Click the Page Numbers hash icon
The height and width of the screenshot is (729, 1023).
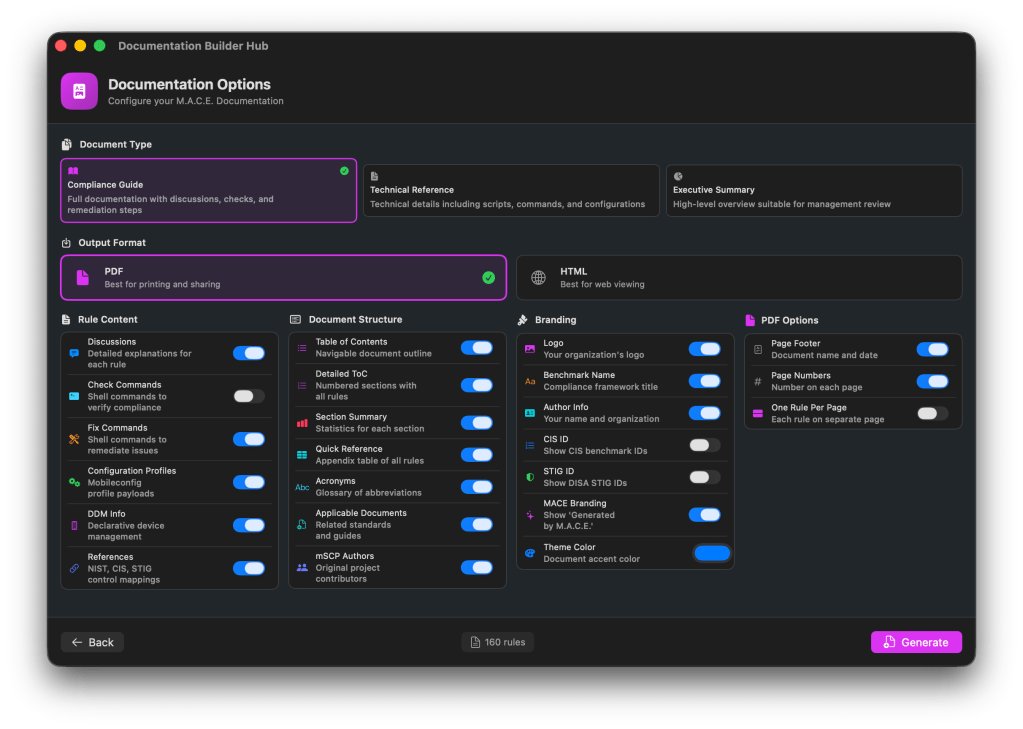click(x=758, y=381)
